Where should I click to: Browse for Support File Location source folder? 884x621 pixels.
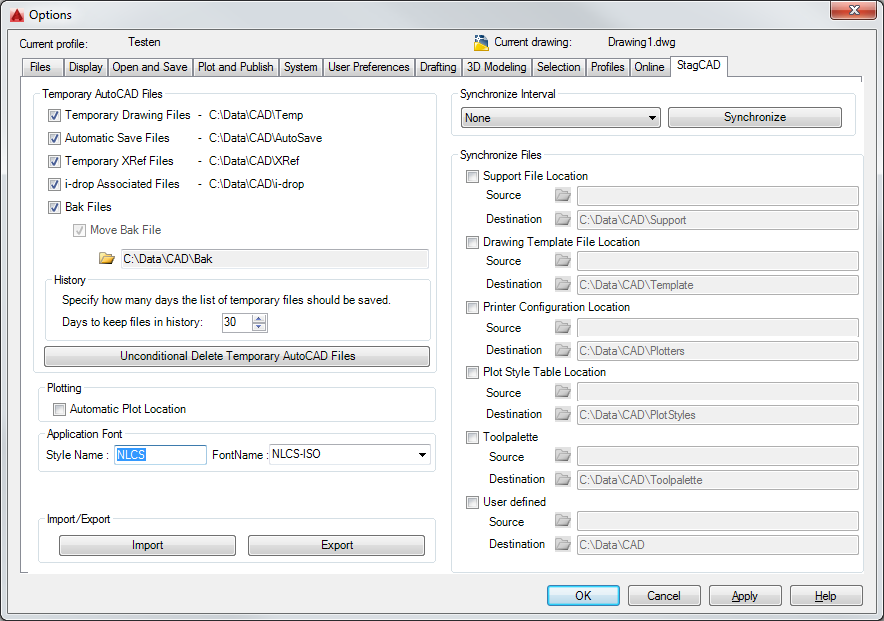click(563, 196)
